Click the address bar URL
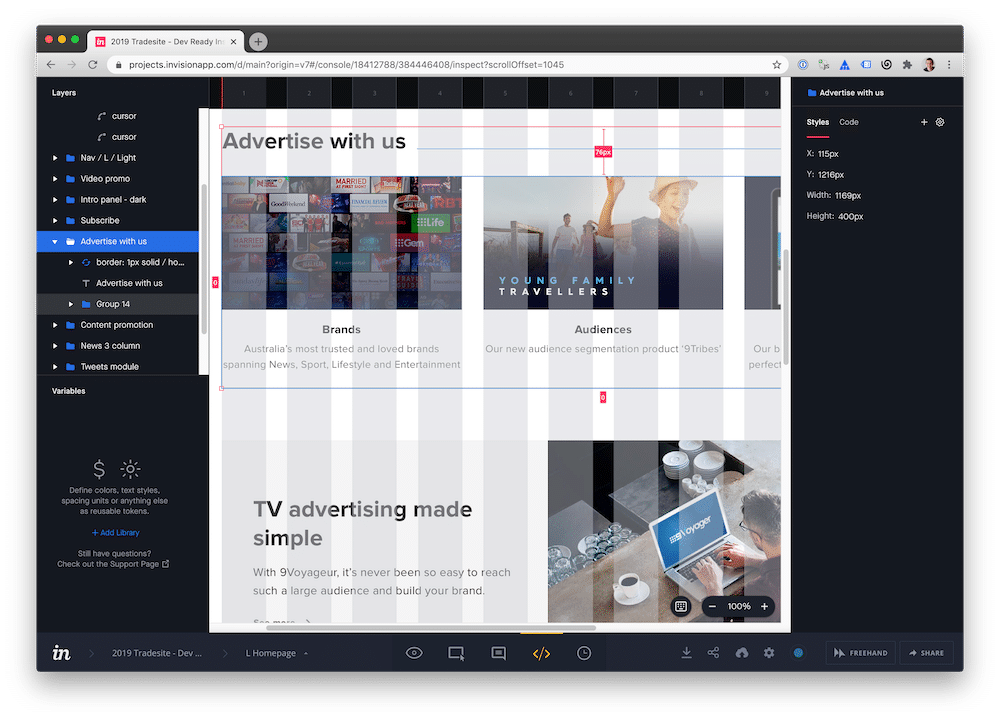Screen dimensions: 1000x720 (346, 64)
